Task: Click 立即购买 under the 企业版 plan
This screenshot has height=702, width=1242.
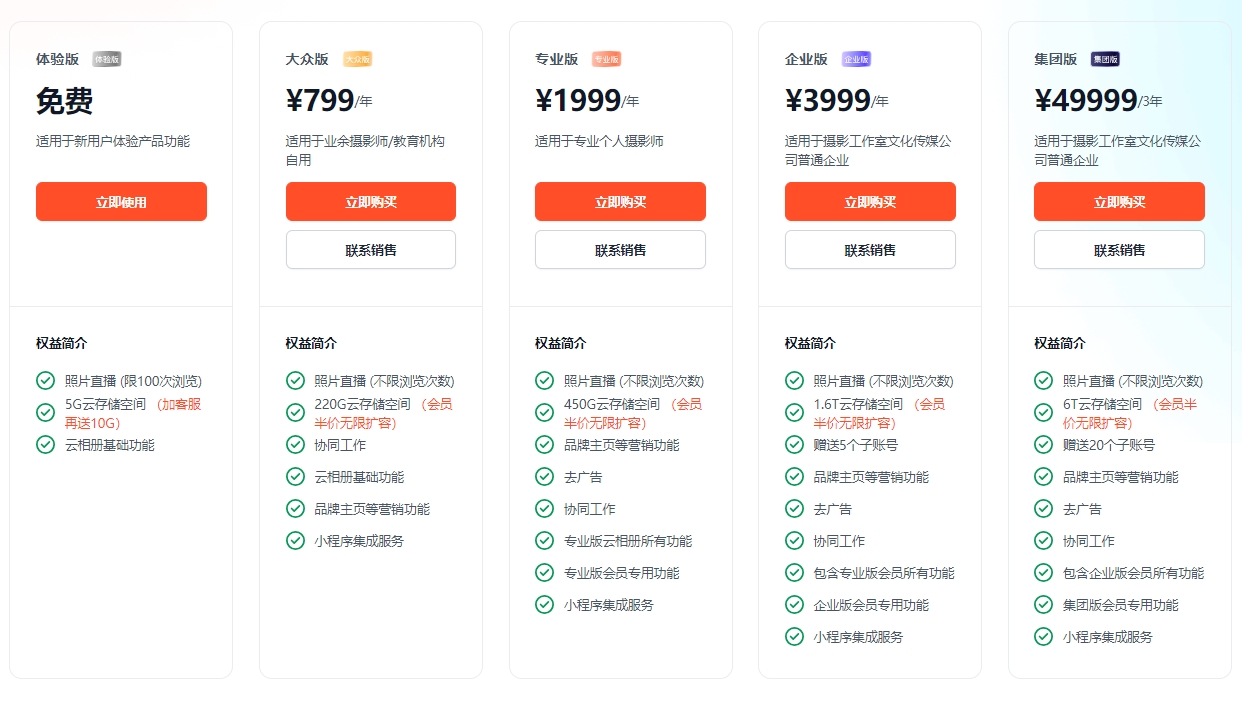Action: (869, 201)
